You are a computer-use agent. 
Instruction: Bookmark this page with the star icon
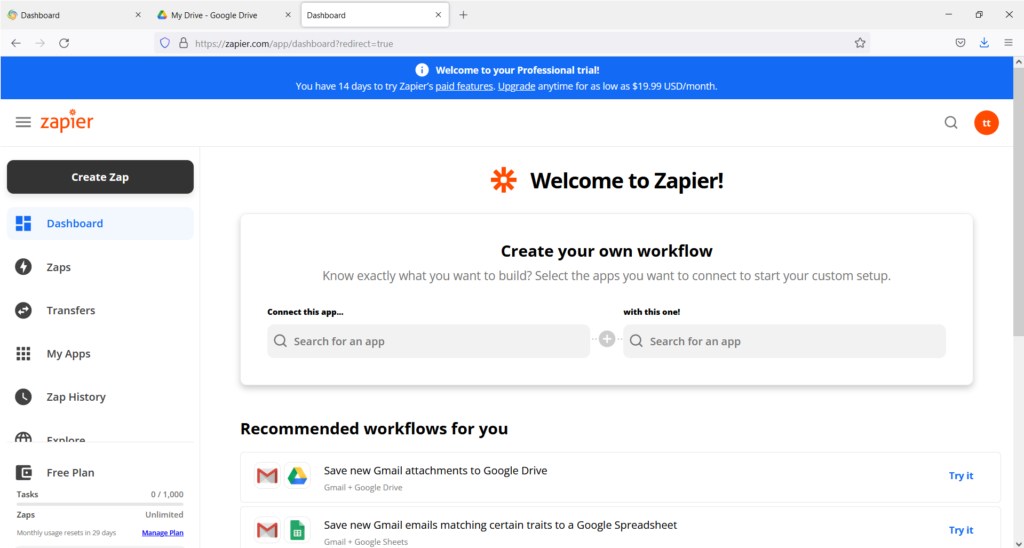[859, 43]
